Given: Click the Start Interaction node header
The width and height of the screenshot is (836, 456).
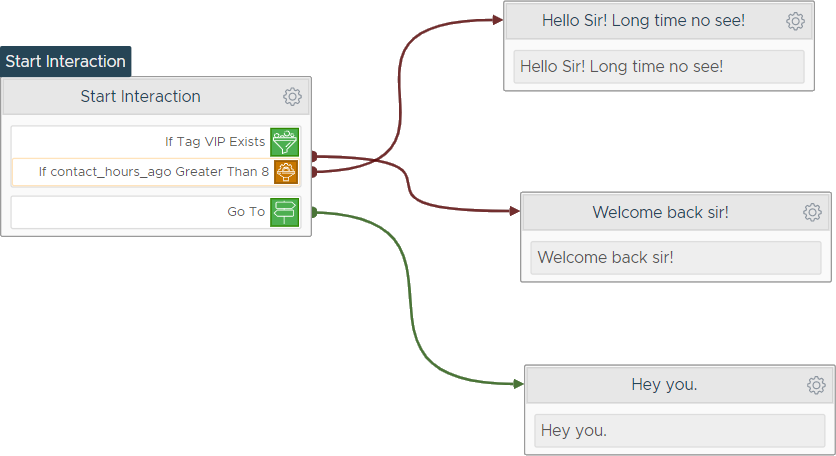Looking at the screenshot, I should click(x=156, y=97).
